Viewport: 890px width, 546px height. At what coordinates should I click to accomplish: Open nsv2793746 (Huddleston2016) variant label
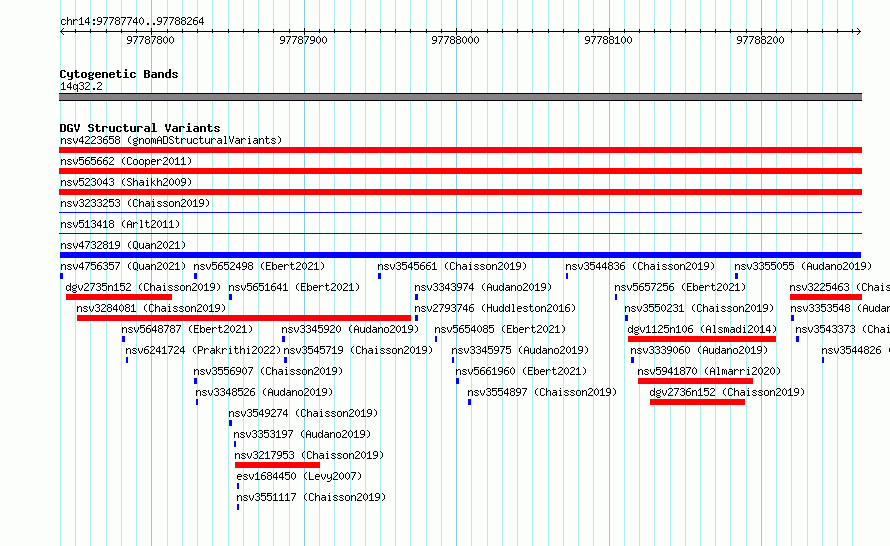495,308
